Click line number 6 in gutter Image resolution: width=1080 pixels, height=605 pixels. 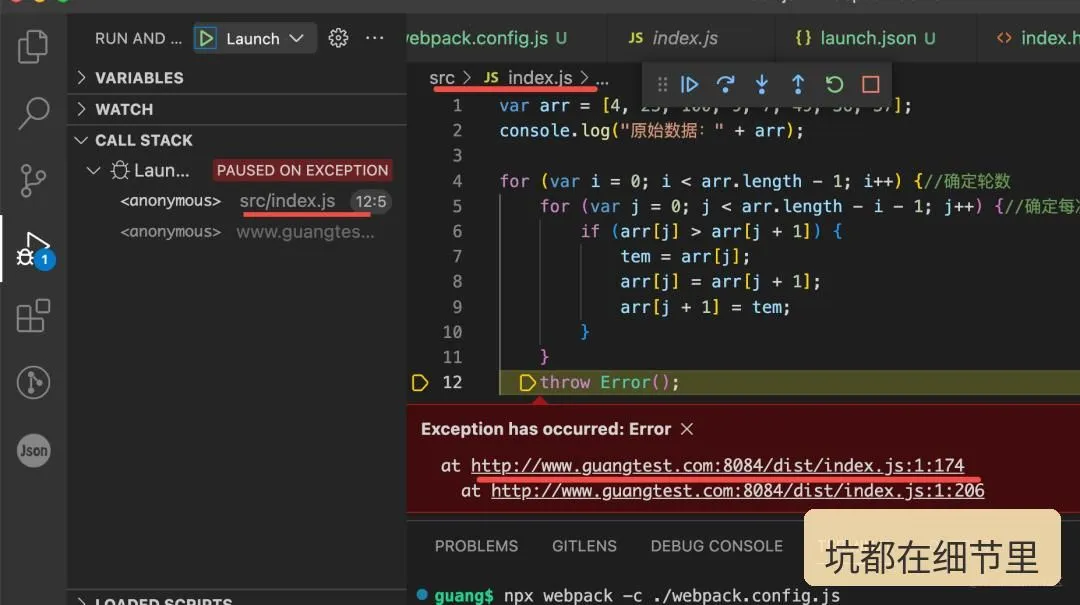(x=457, y=232)
